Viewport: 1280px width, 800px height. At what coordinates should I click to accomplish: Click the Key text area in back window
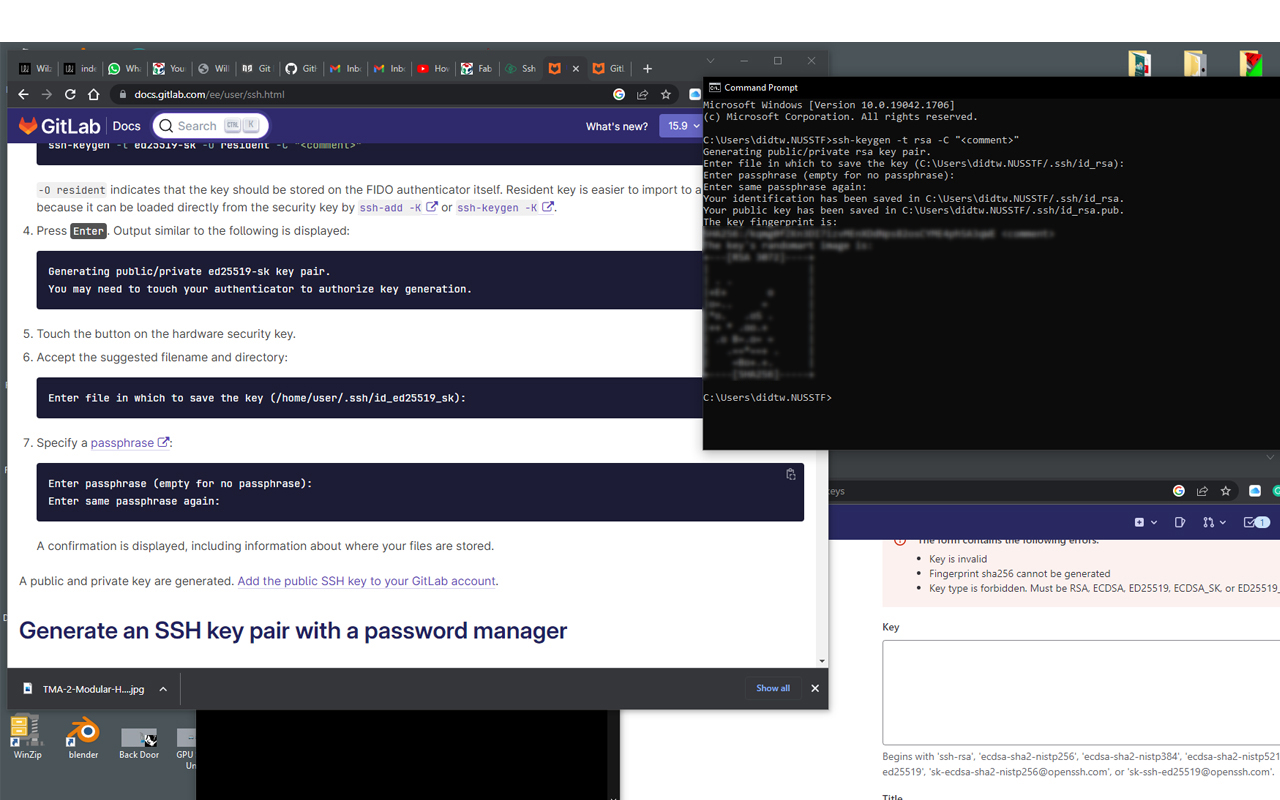click(1081, 692)
